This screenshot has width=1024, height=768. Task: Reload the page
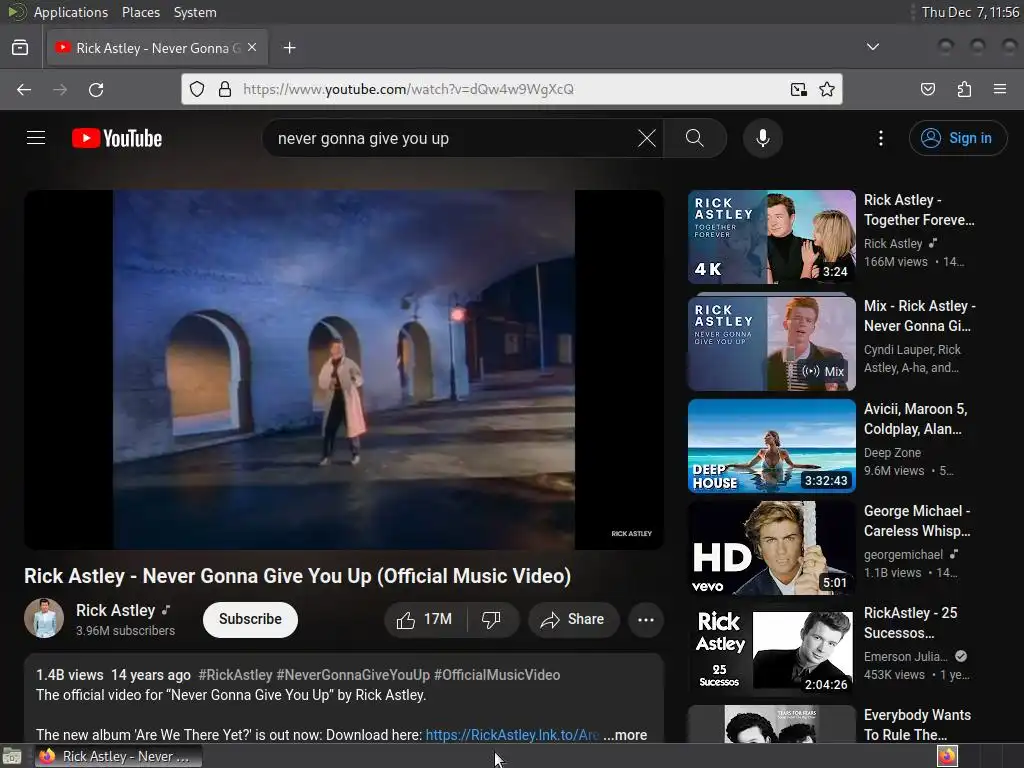(x=96, y=89)
